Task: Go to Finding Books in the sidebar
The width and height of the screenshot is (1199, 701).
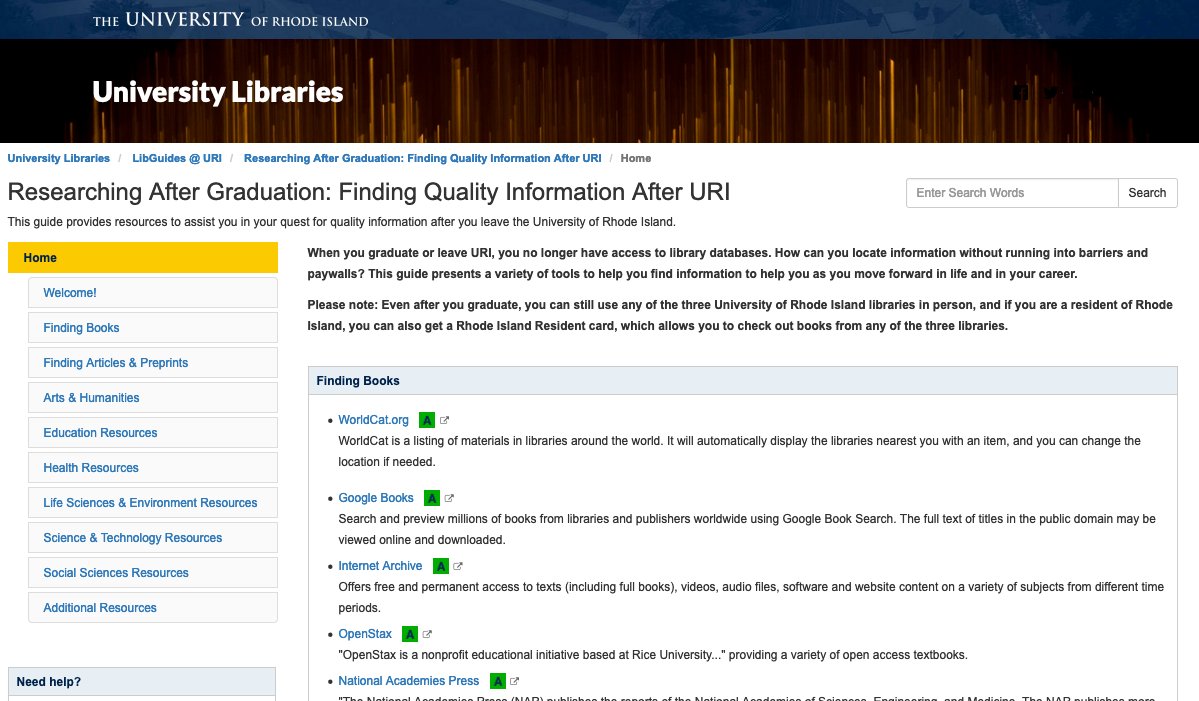Action: (x=153, y=328)
